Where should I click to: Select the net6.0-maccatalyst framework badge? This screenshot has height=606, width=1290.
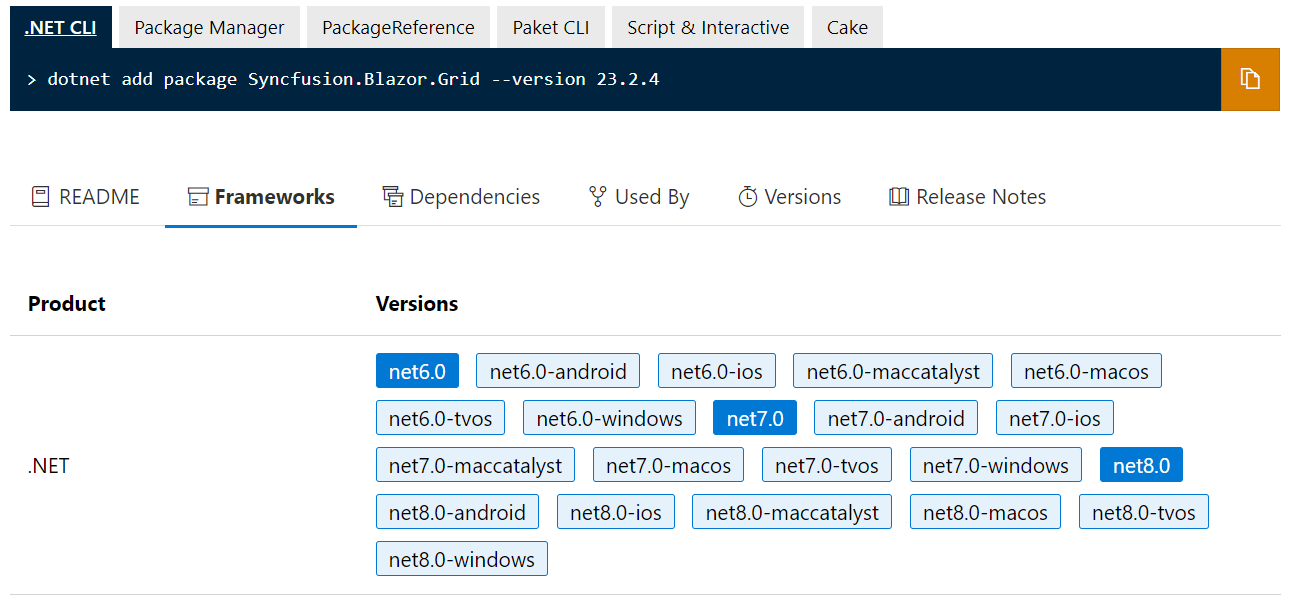point(892,370)
